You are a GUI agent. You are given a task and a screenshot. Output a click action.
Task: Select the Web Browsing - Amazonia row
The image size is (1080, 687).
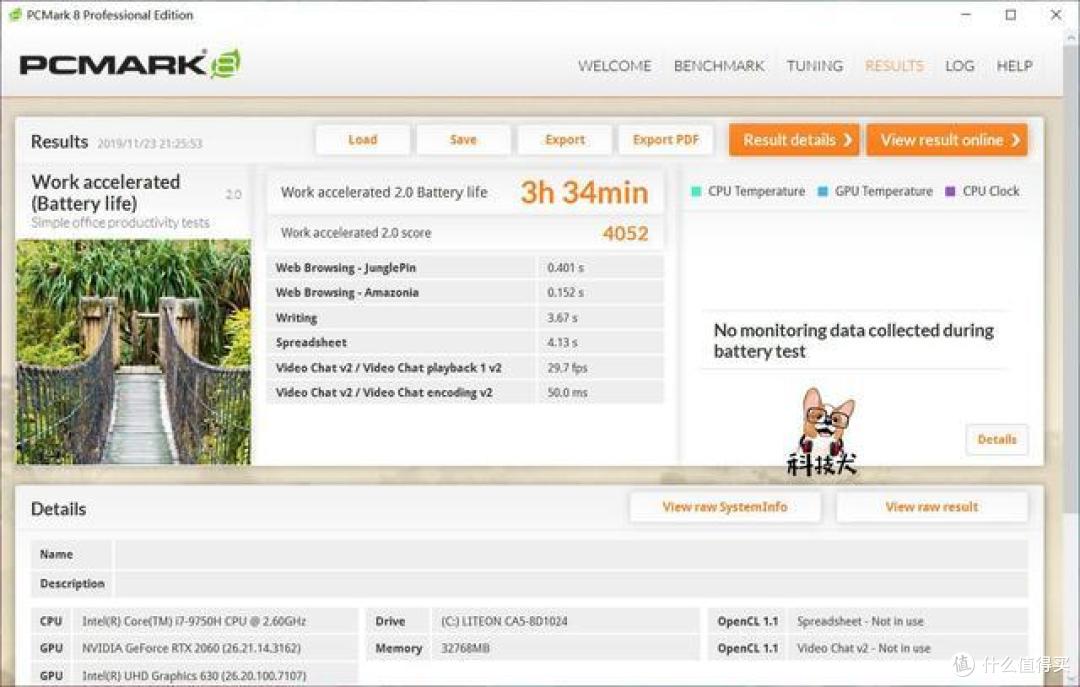point(465,292)
